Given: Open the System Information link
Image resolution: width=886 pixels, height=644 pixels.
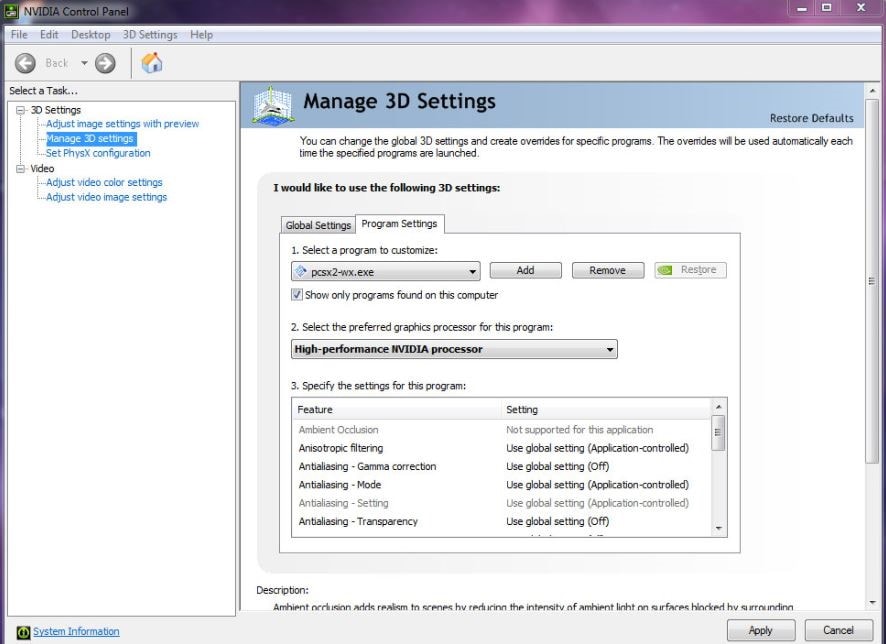Looking at the screenshot, I should point(76,632).
